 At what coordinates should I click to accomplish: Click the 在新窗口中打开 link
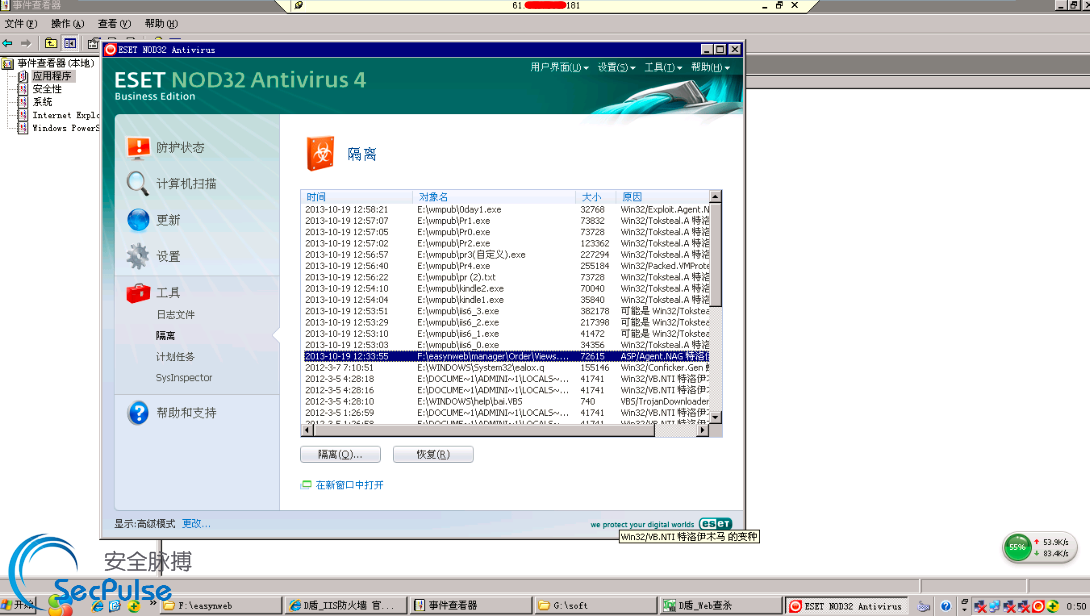tap(349, 485)
